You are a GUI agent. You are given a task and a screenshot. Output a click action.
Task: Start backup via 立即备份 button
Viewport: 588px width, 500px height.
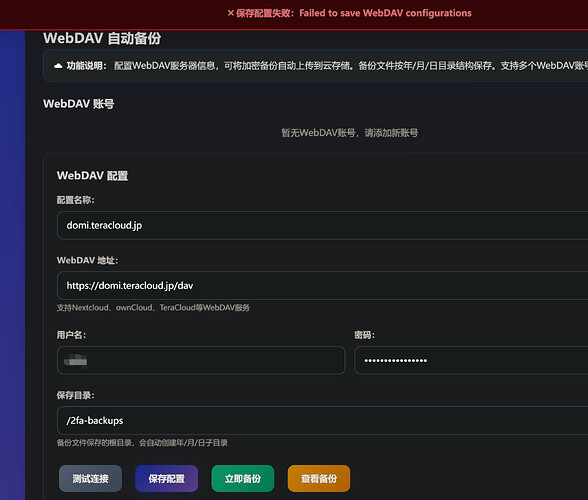pos(243,478)
